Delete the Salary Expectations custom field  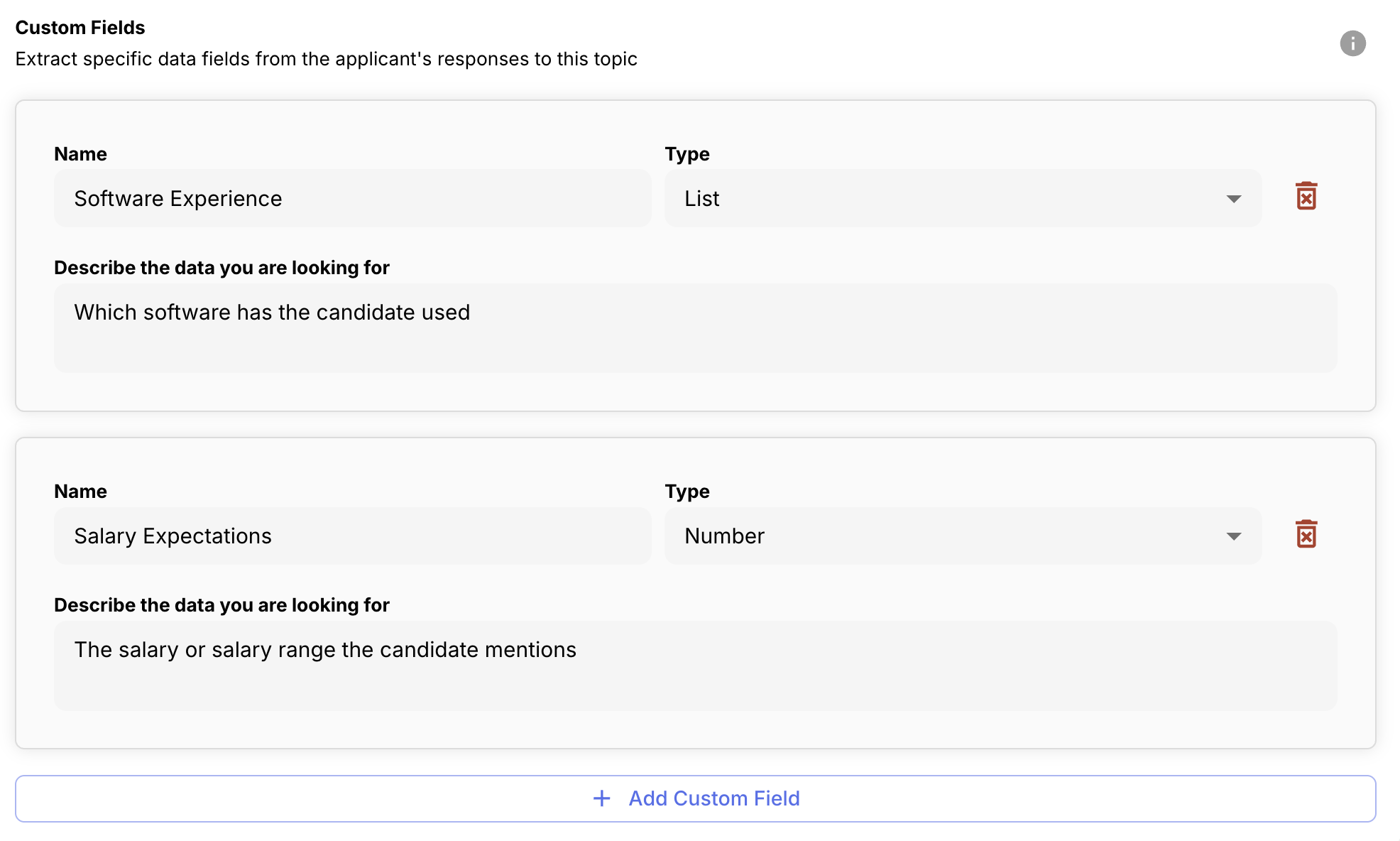(x=1306, y=534)
